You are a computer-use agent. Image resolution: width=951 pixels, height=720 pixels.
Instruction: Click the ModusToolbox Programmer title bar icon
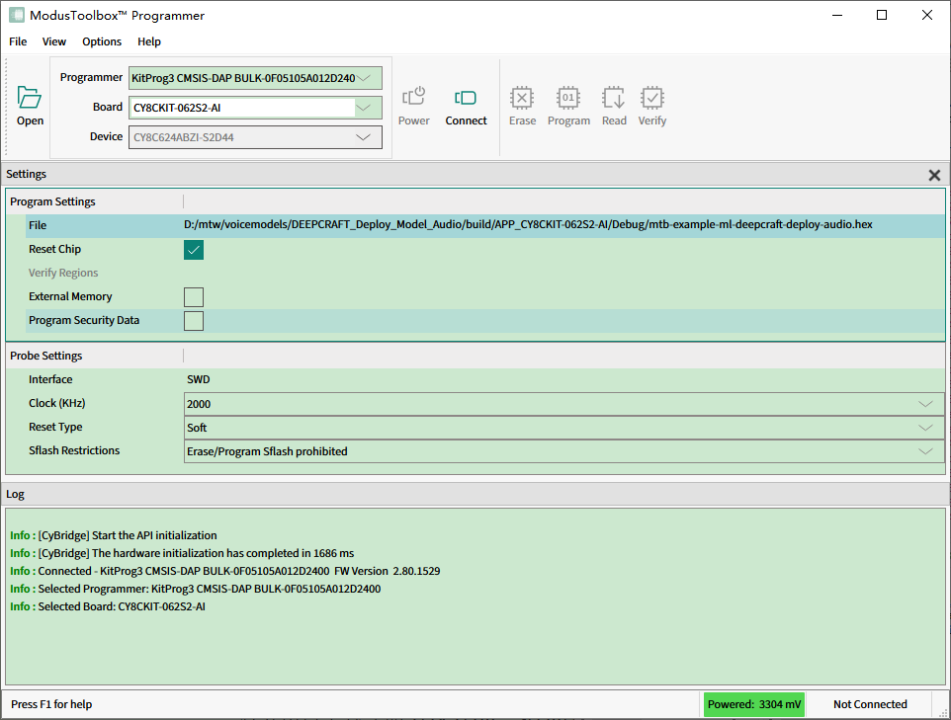point(16,15)
